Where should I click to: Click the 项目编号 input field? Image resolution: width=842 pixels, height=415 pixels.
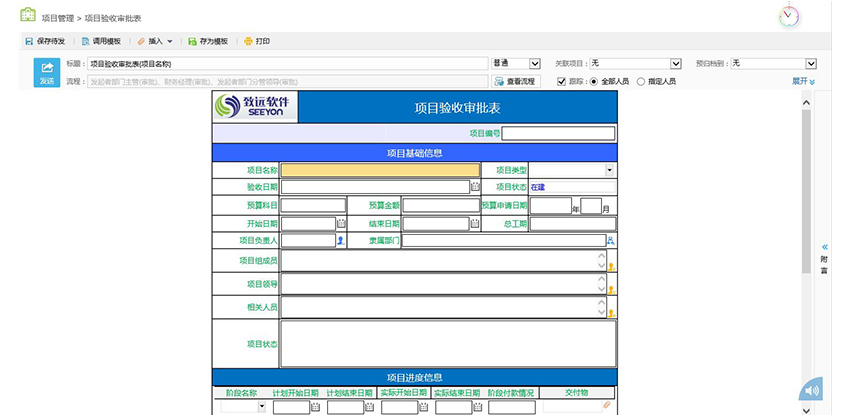[x=558, y=133]
